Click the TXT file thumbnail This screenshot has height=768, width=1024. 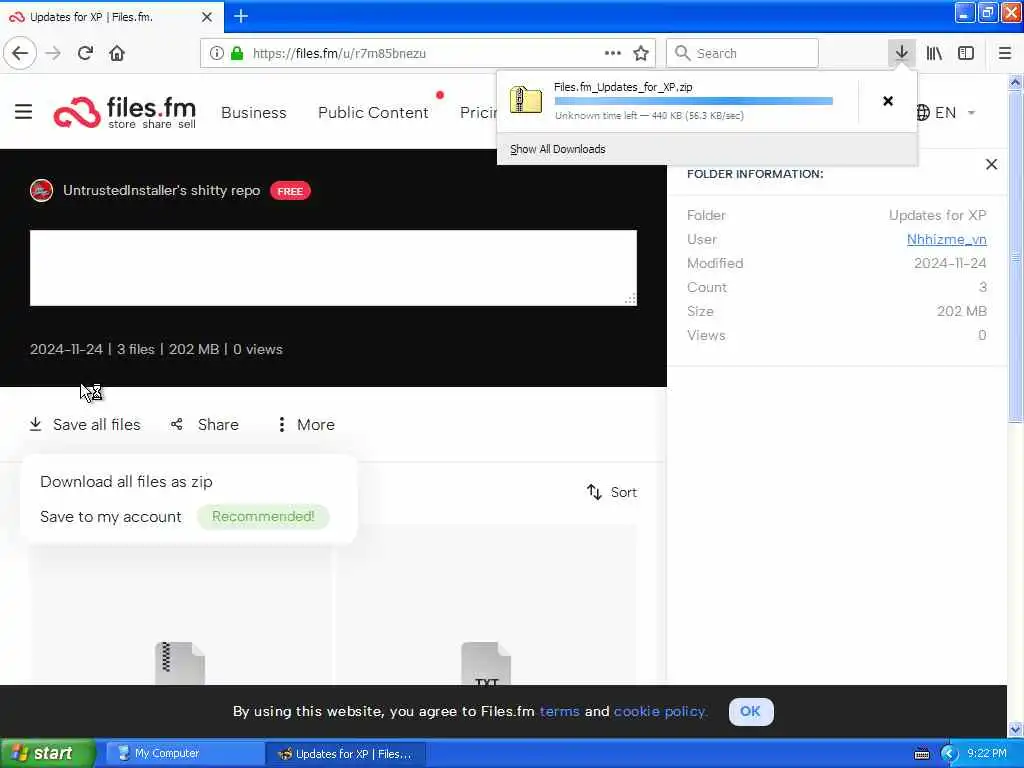coord(486,662)
